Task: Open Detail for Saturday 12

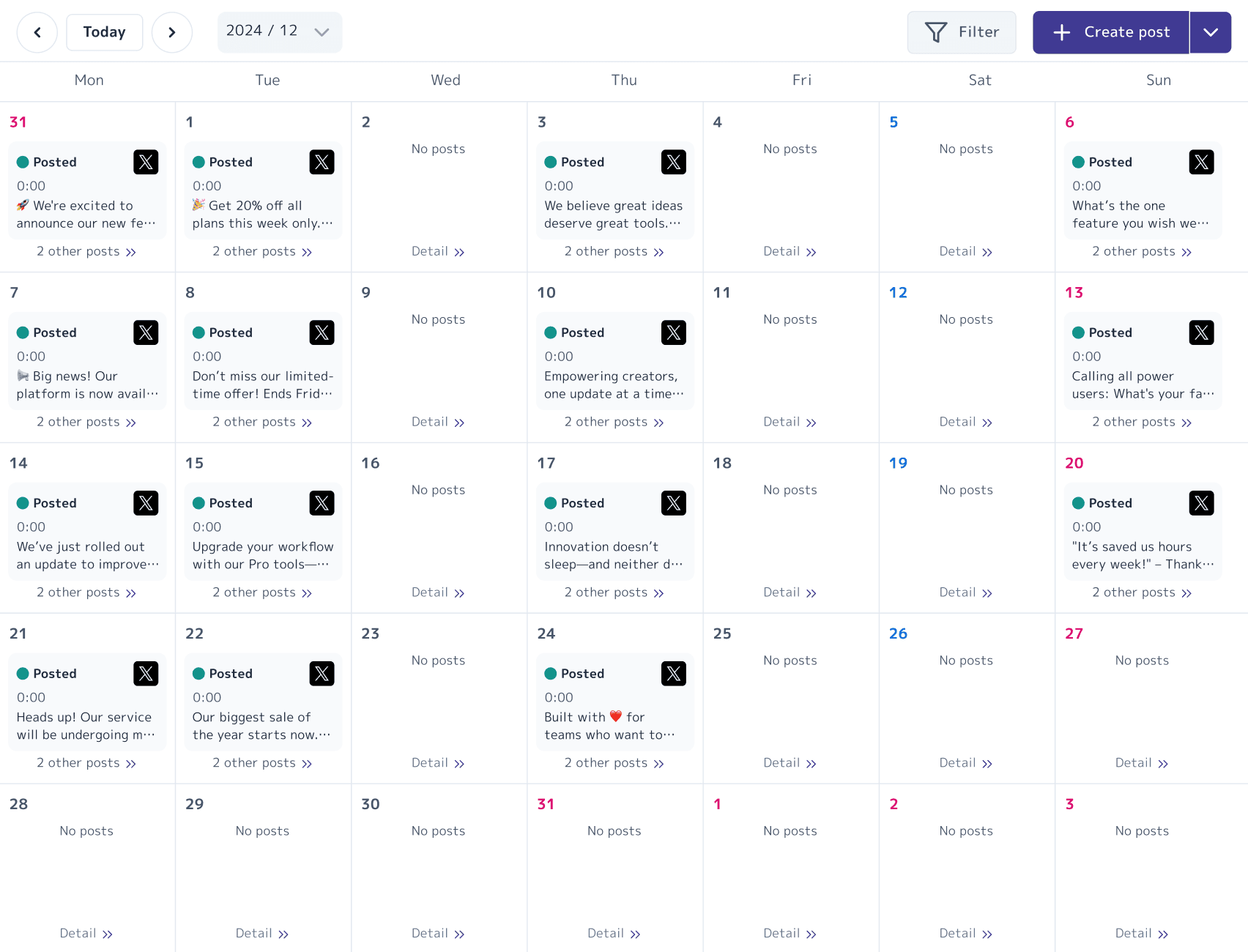Action: click(966, 422)
